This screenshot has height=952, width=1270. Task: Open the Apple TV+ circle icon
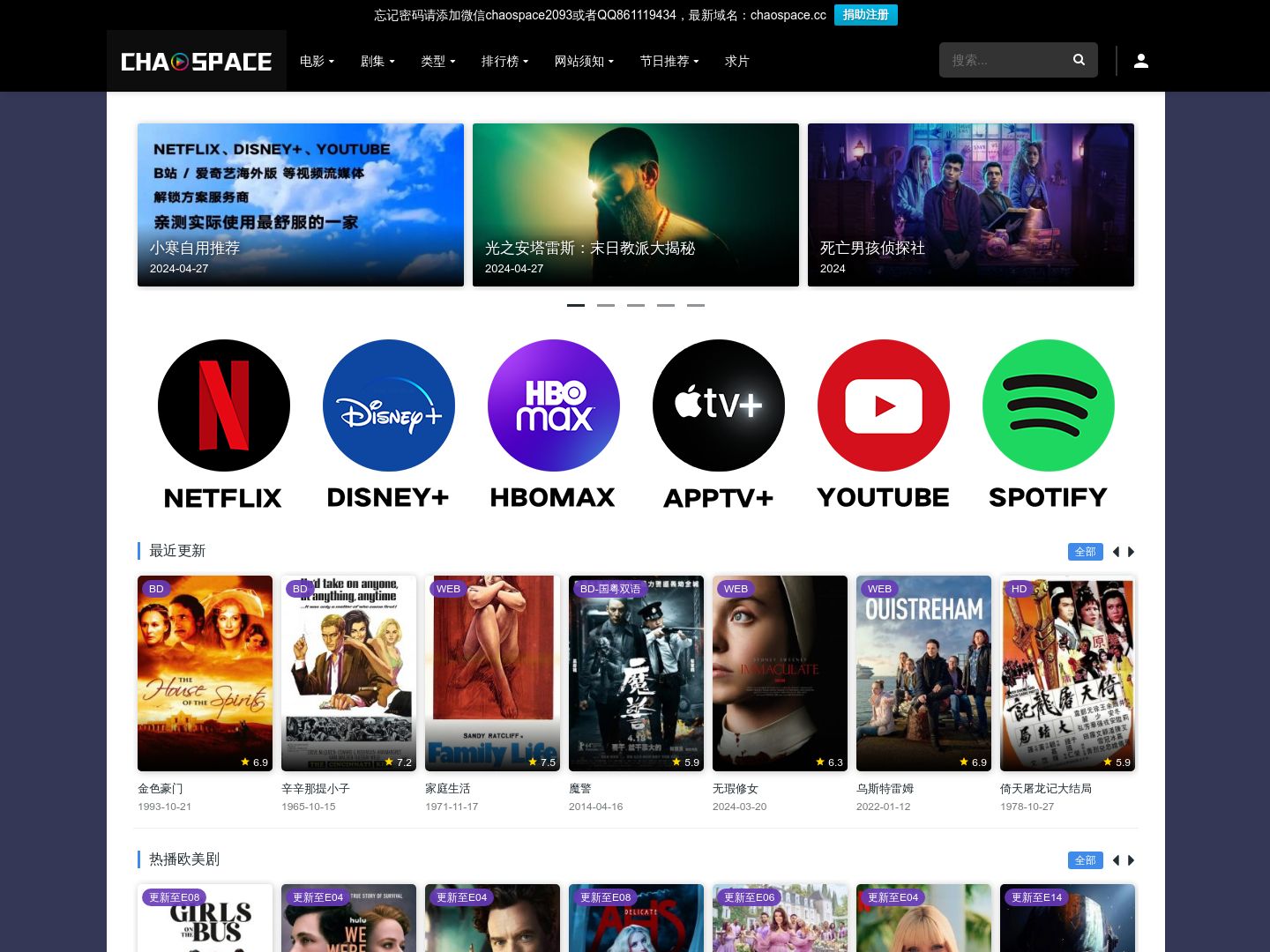click(719, 405)
